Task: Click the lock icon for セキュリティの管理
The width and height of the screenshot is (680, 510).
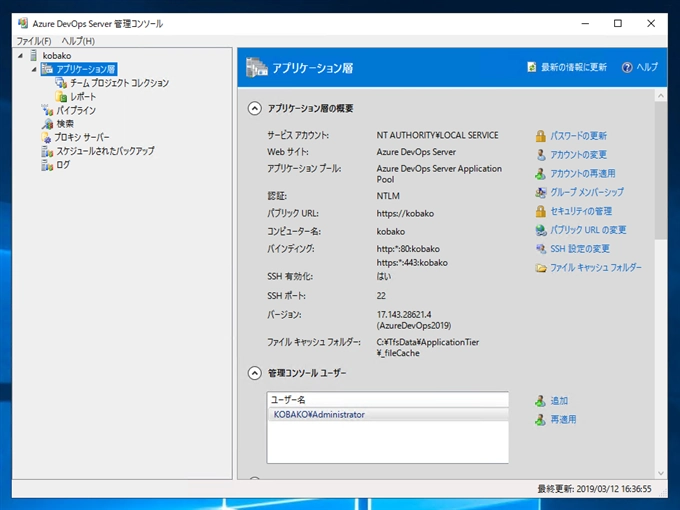Action: [x=540, y=212]
